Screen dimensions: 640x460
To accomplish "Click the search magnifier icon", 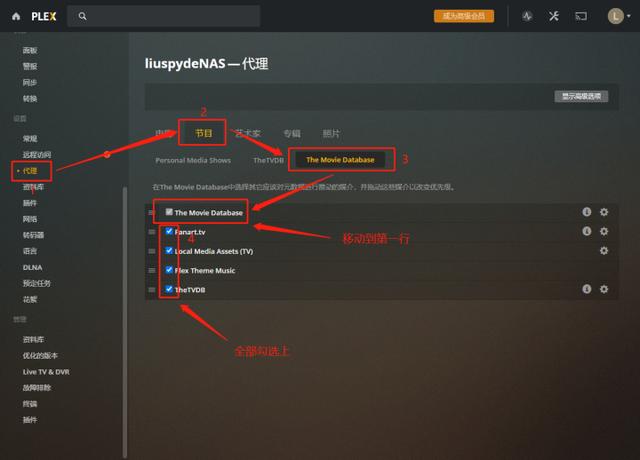I will click(x=82, y=16).
